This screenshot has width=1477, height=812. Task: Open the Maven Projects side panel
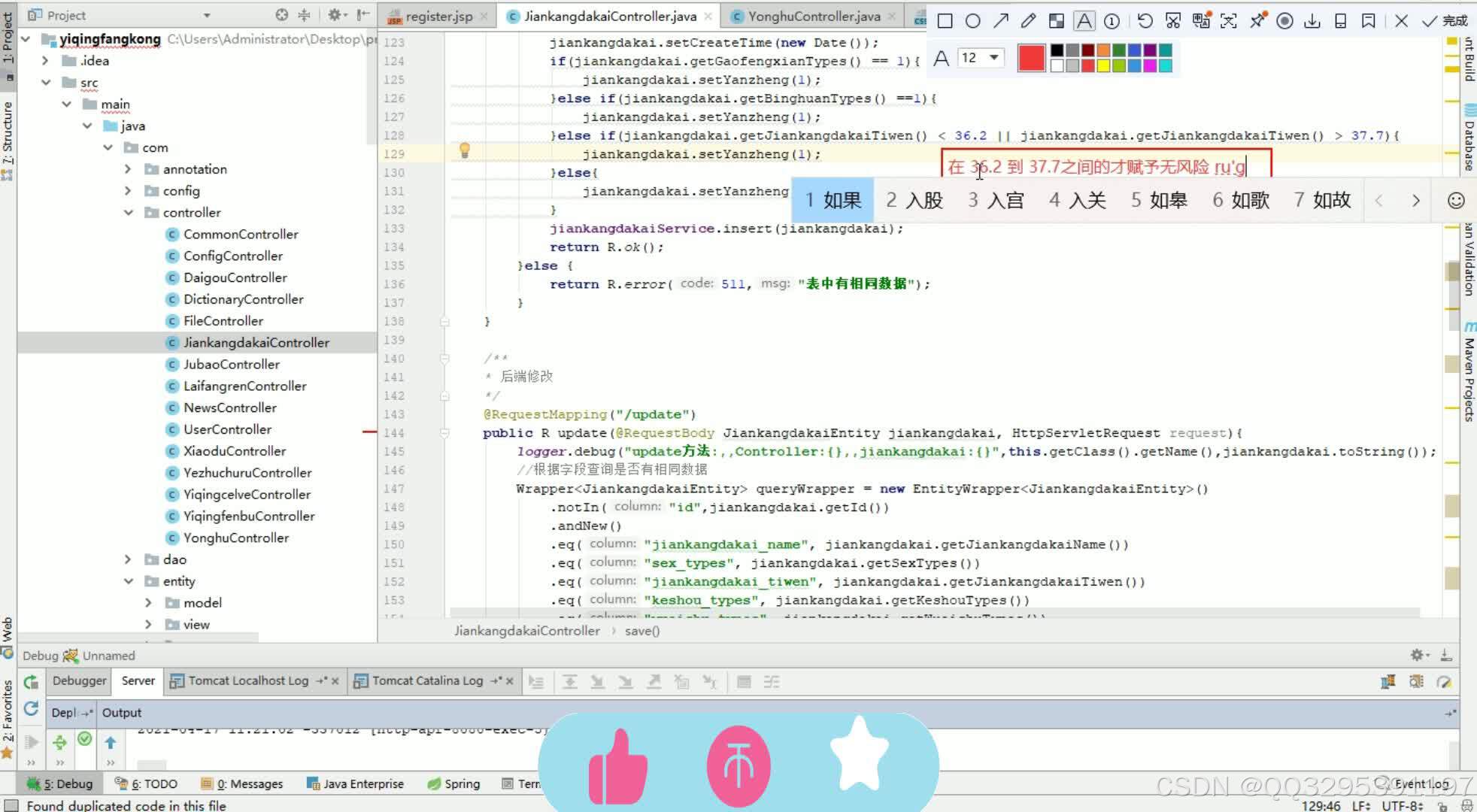(1468, 371)
